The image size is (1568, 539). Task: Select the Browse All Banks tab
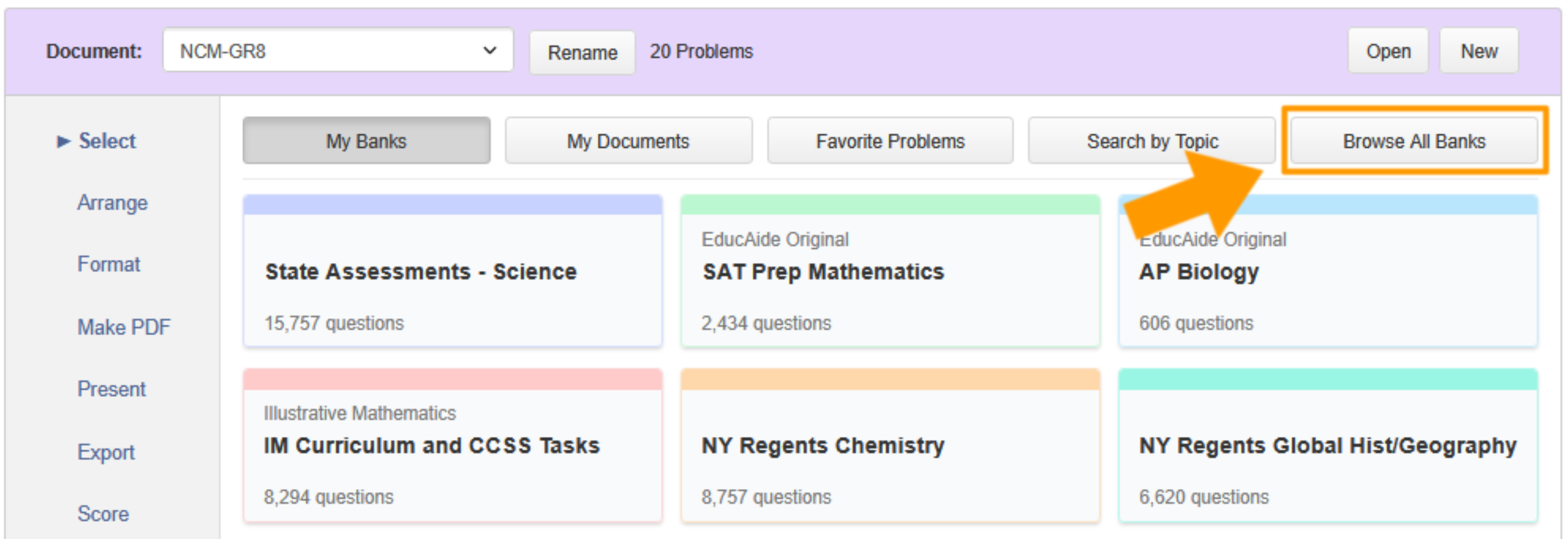(1413, 141)
